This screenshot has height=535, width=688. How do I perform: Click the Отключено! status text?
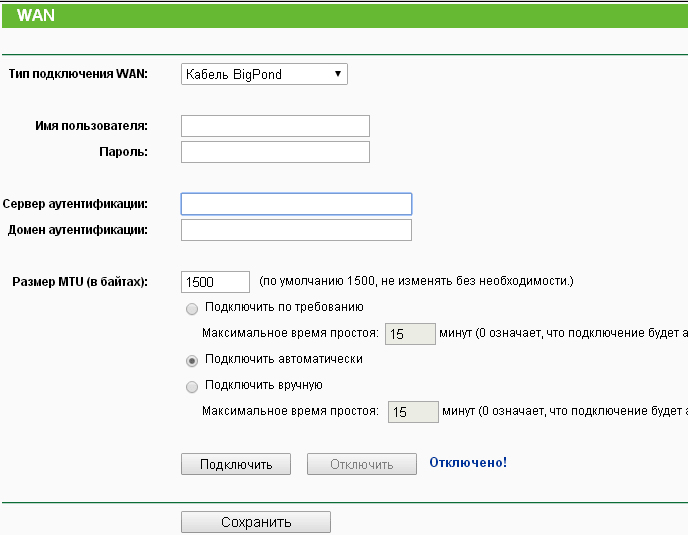(468, 462)
